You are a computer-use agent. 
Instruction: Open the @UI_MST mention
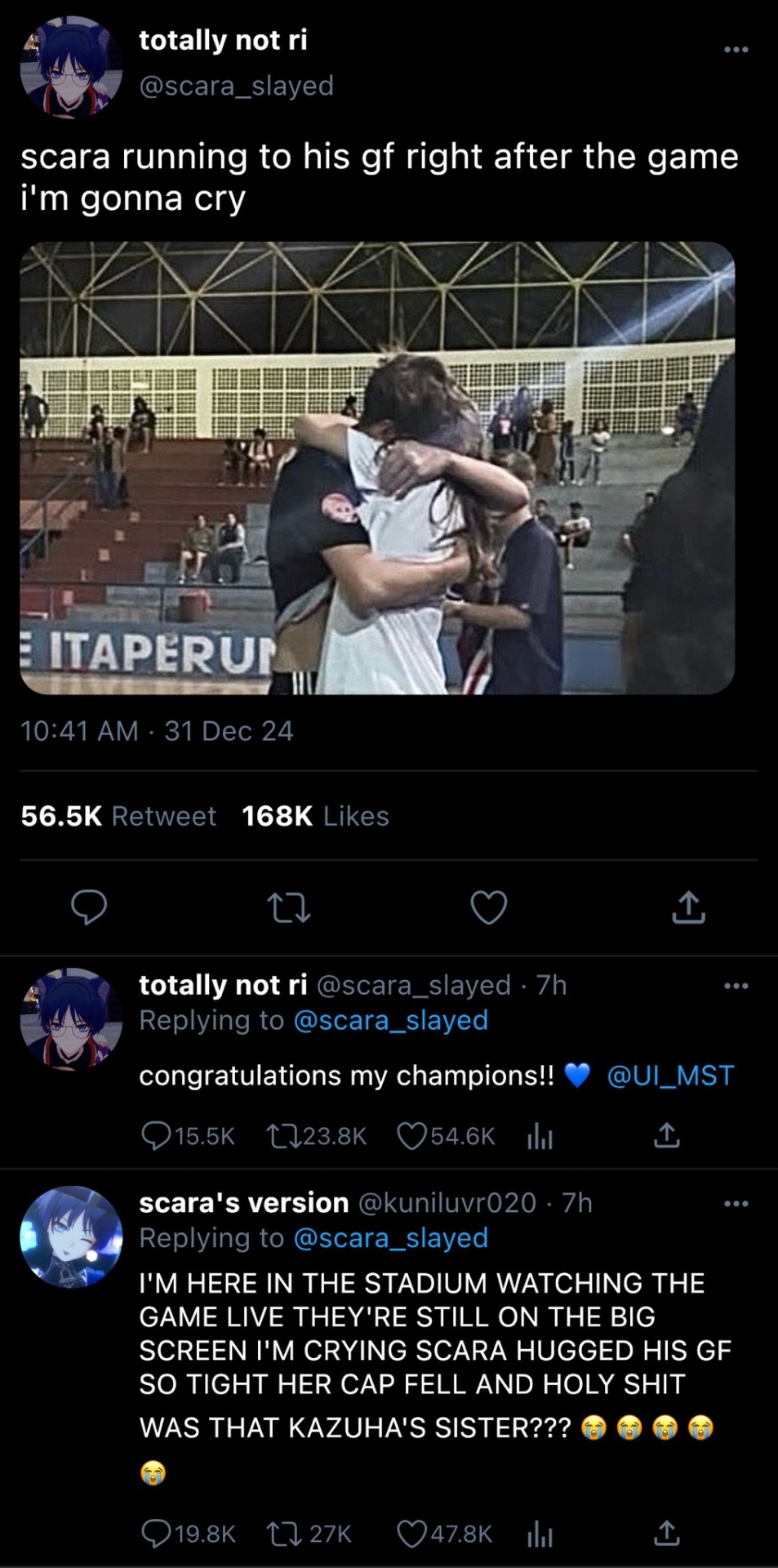670,1076
